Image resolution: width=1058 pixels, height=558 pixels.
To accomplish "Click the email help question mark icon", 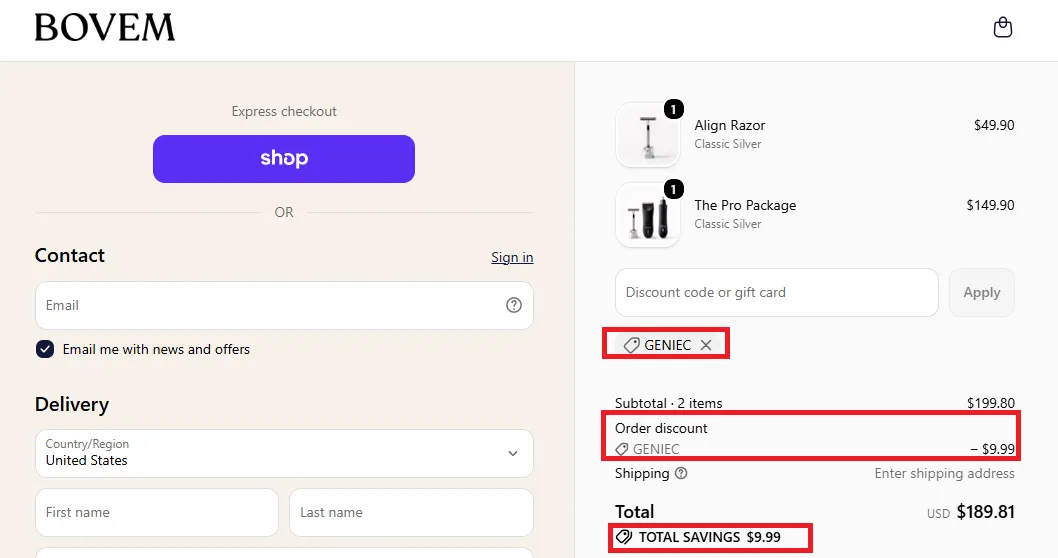I will 513,305.
